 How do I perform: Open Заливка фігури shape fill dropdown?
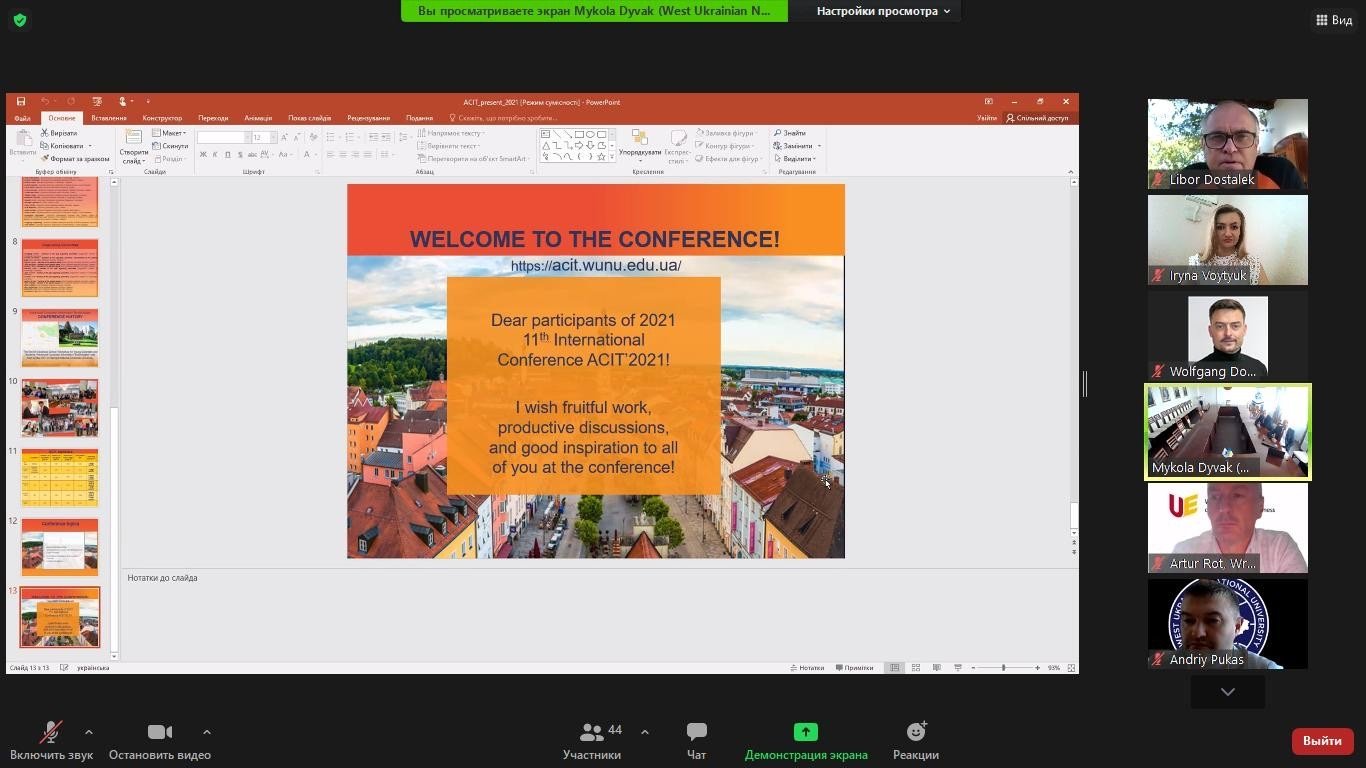(727, 133)
